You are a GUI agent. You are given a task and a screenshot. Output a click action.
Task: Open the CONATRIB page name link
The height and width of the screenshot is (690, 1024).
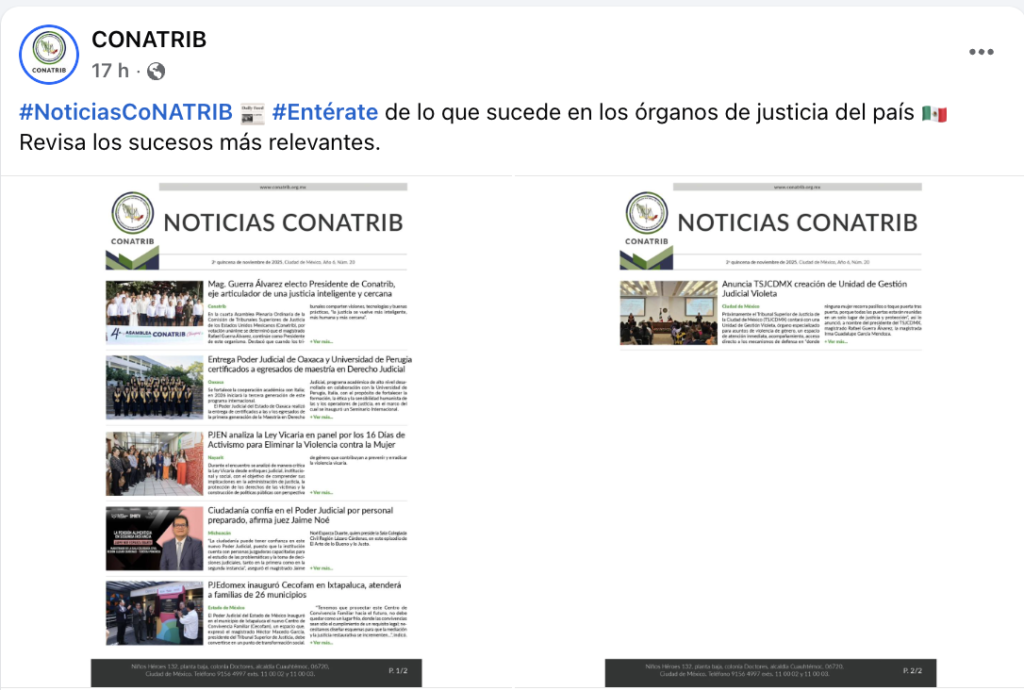pyautogui.click(x=149, y=39)
